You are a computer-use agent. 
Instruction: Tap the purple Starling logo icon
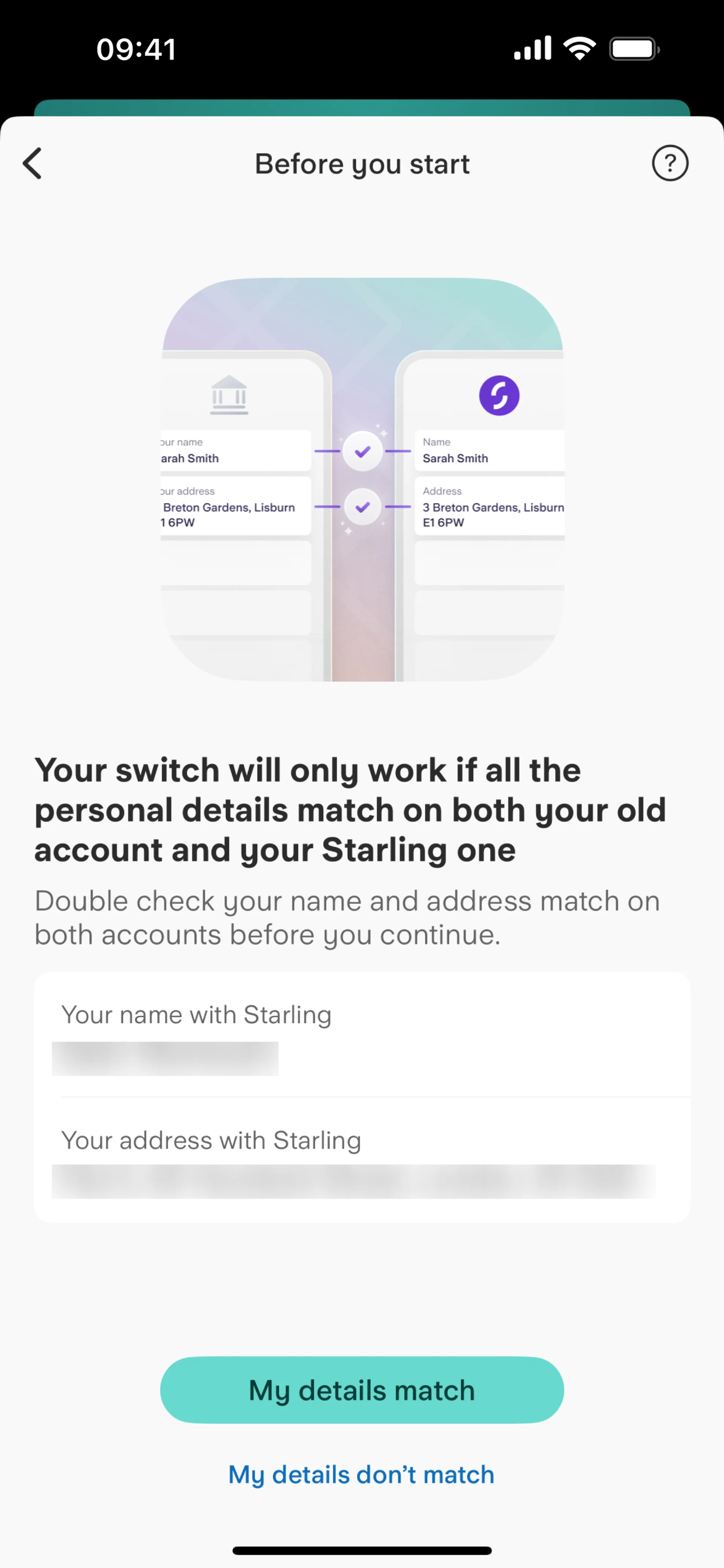coord(499,396)
